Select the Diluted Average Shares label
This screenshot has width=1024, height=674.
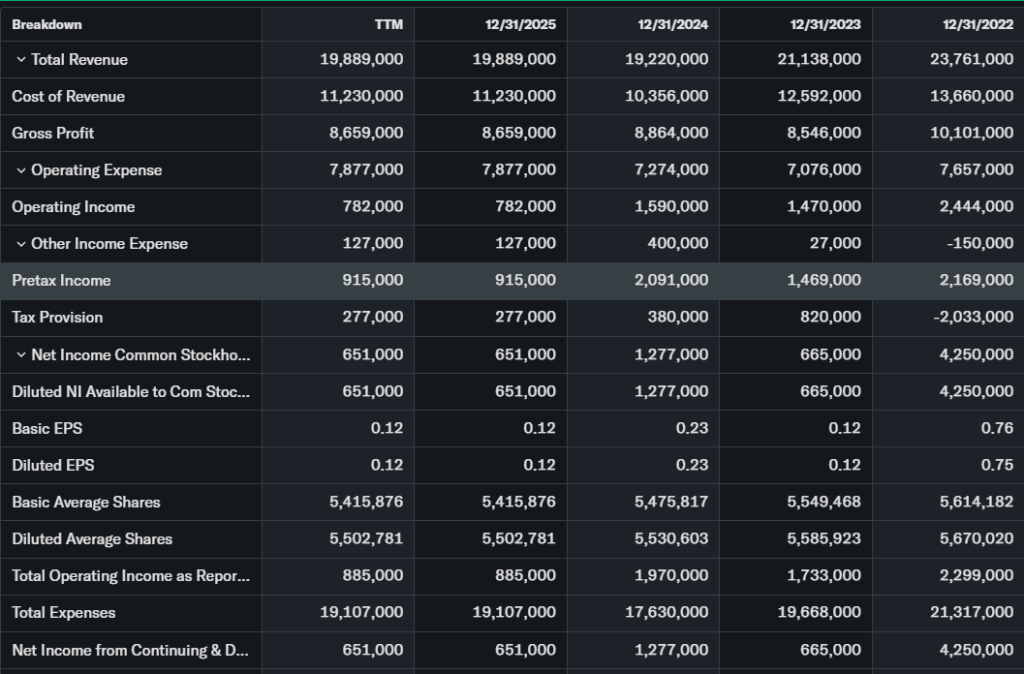point(92,539)
